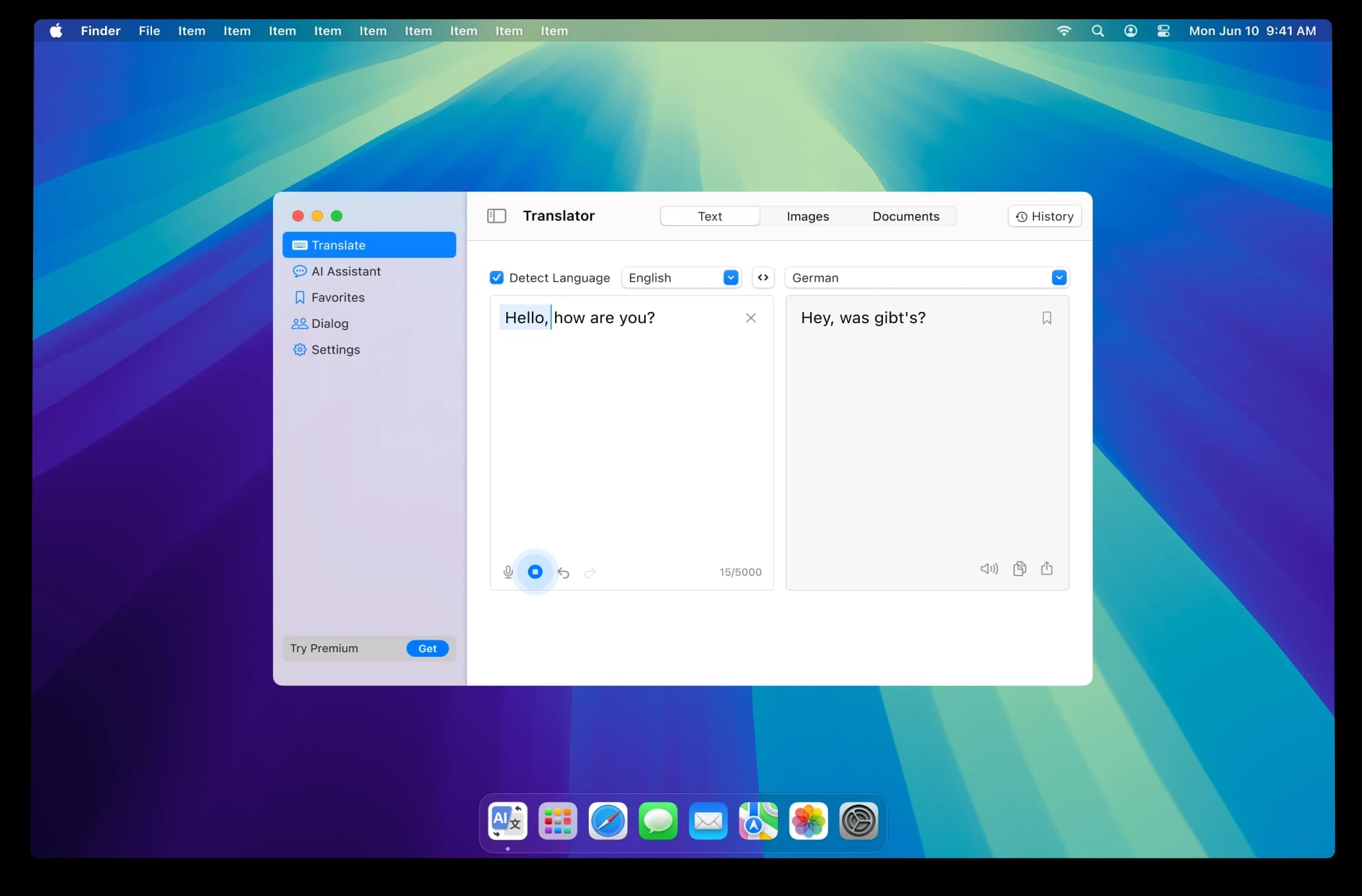Open Photos from the Dock
Screen dimensions: 1362x896
808,821
